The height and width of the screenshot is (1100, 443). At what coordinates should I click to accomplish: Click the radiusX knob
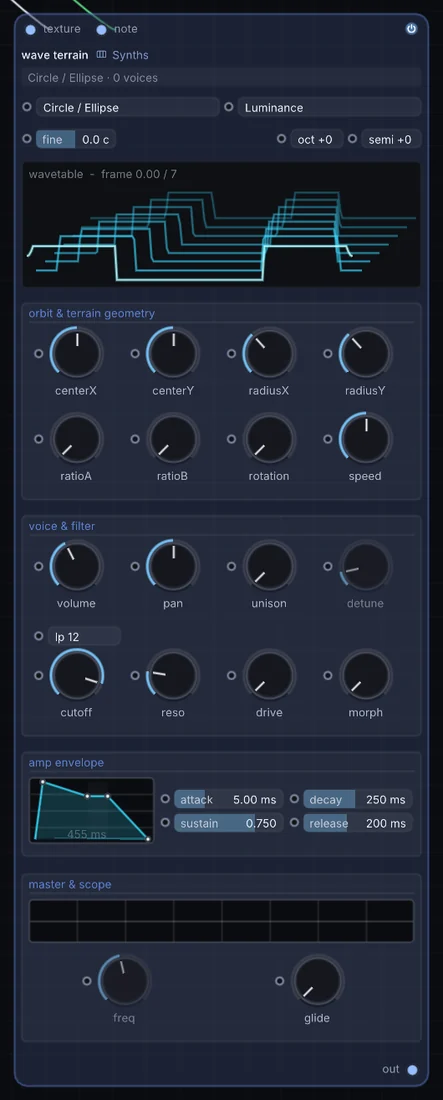pyautogui.click(x=269, y=353)
